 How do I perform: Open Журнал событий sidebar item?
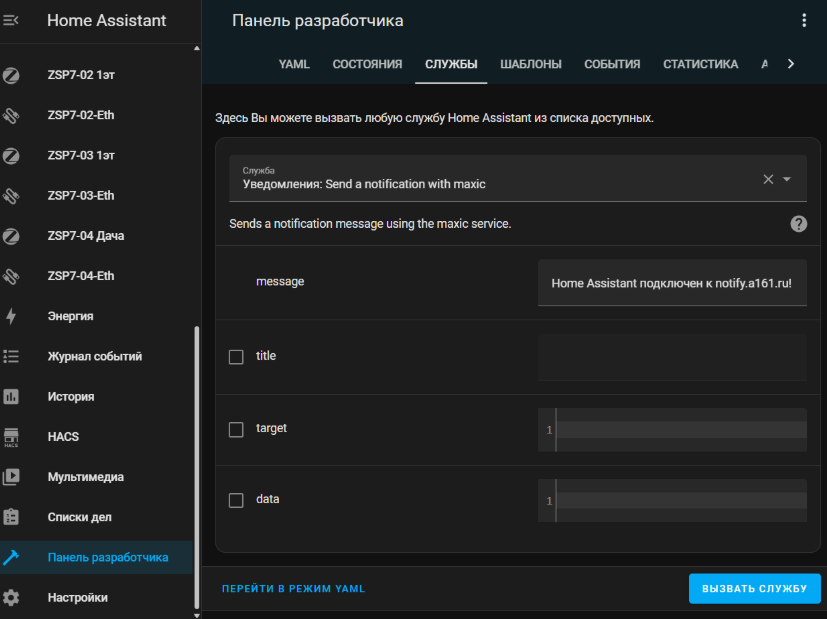pos(98,356)
